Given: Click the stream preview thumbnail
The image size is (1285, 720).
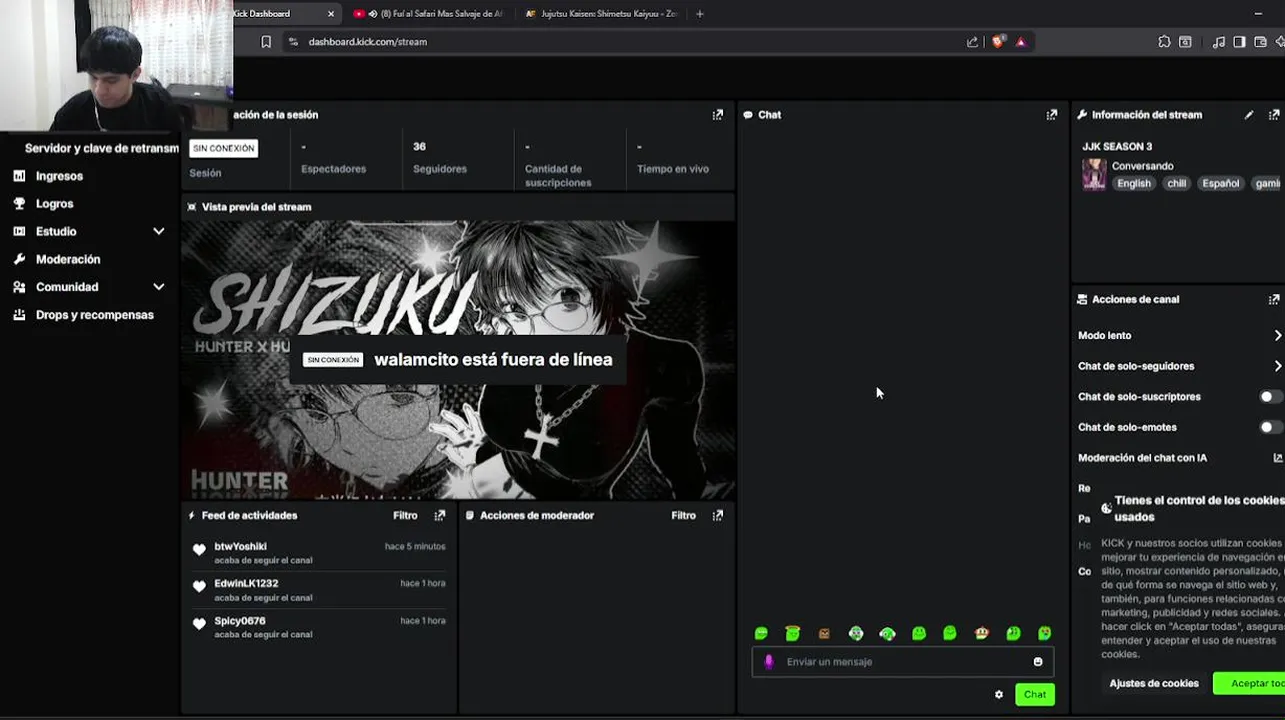Looking at the screenshot, I should click(458, 360).
